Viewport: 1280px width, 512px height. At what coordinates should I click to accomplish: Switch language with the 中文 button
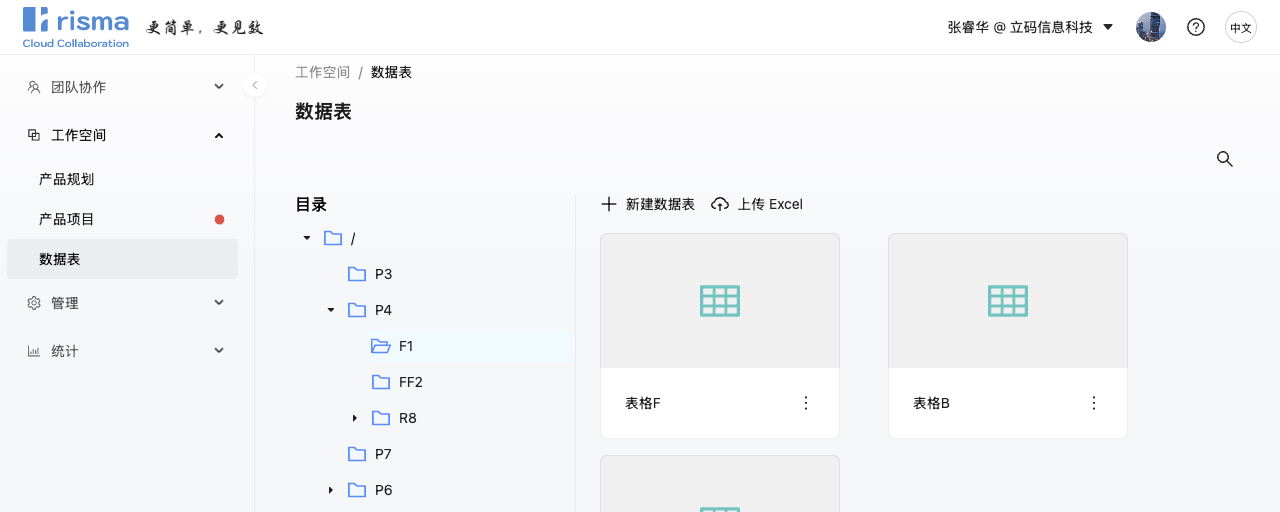pyautogui.click(x=1241, y=27)
